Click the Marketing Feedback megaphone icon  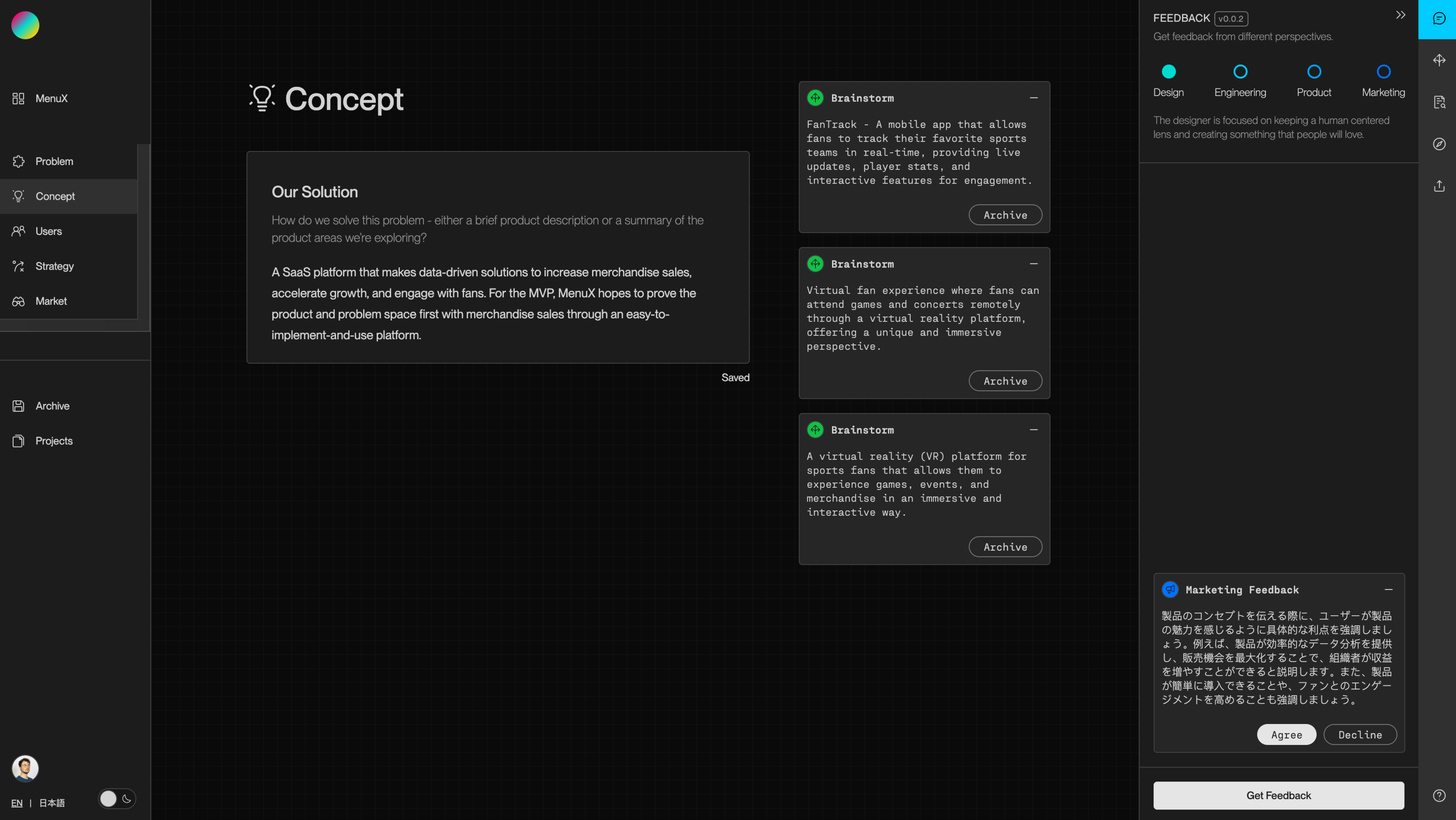(x=1170, y=590)
